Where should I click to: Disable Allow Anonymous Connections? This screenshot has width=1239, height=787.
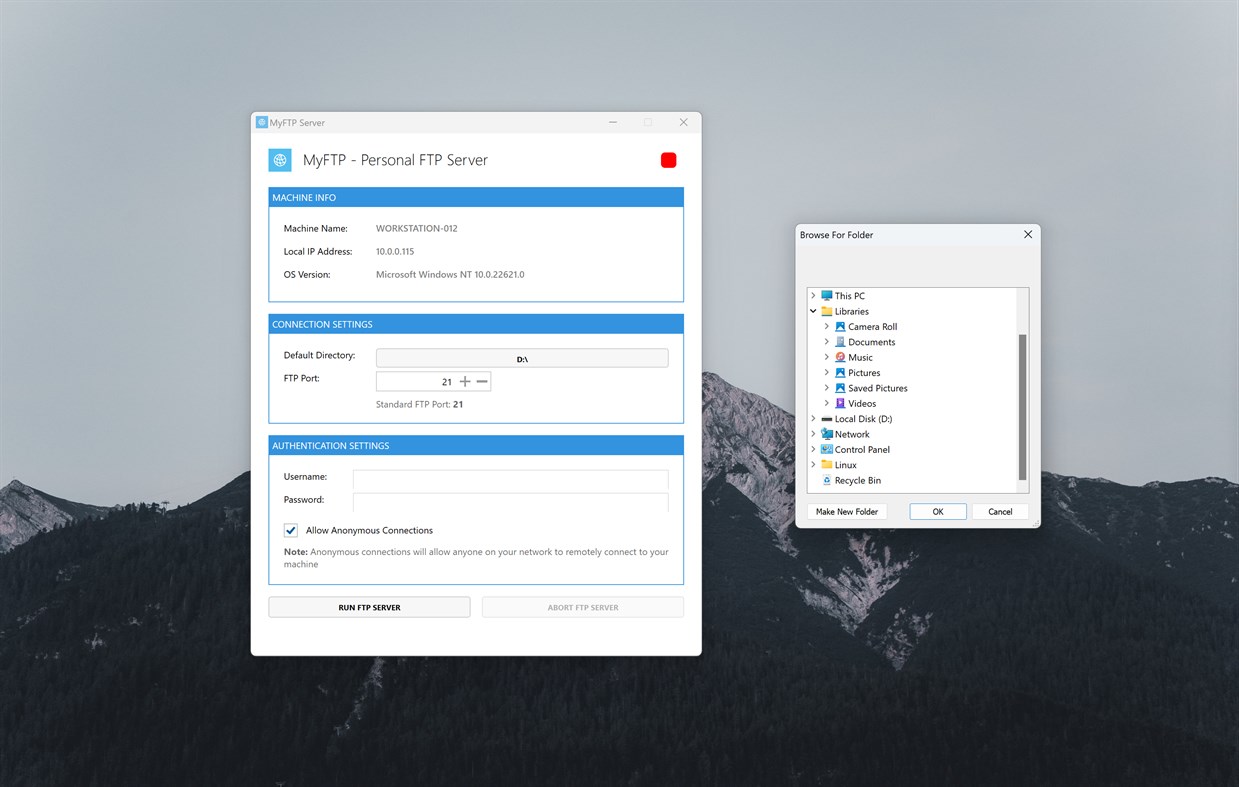point(290,530)
